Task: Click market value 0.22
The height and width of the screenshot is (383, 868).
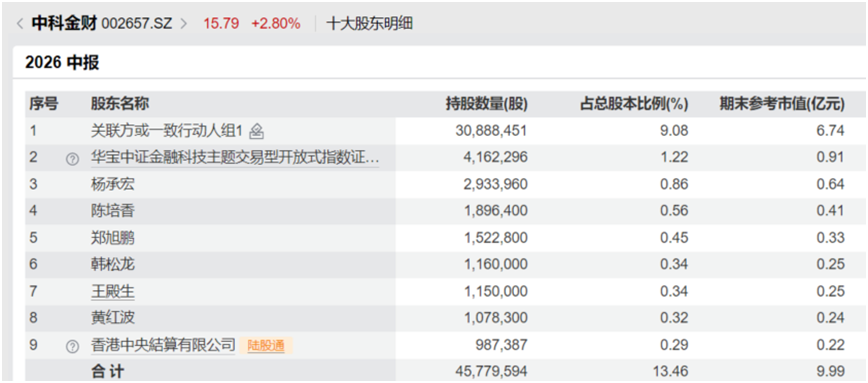Action: pyautogui.click(x=830, y=345)
